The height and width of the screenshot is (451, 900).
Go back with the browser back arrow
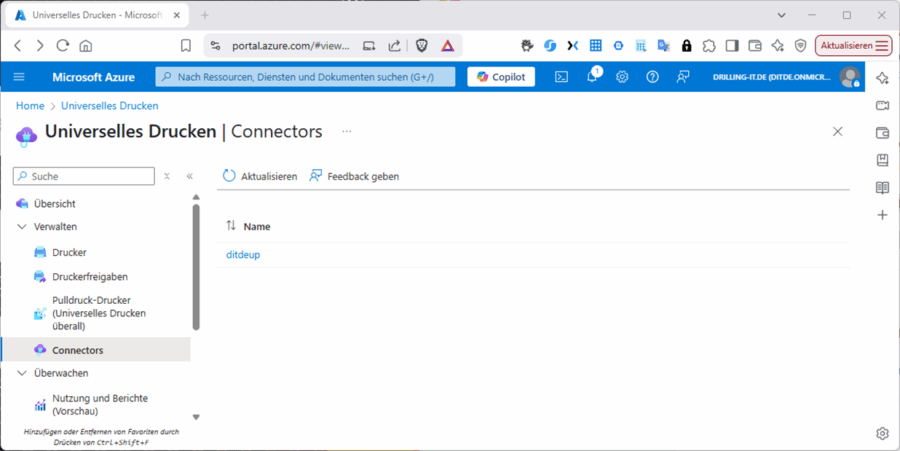click(x=18, y=45)
